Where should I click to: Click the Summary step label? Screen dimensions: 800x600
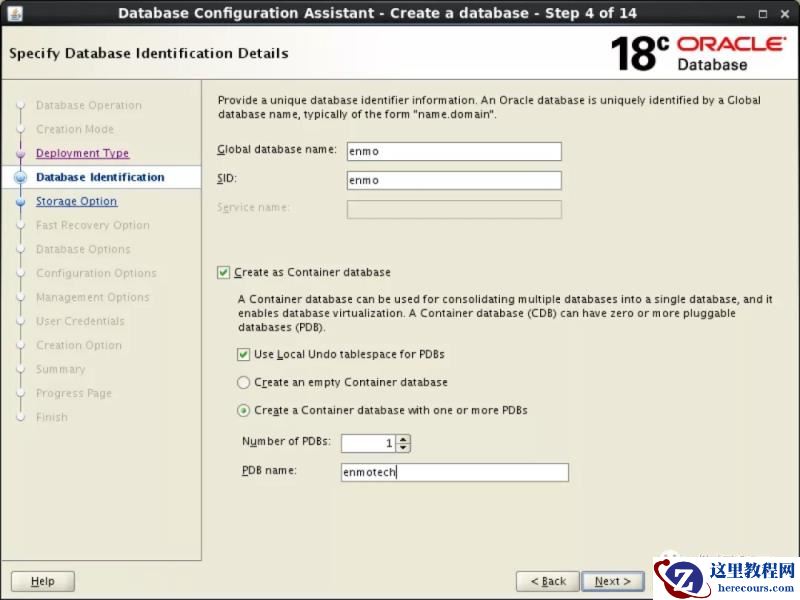61,369
